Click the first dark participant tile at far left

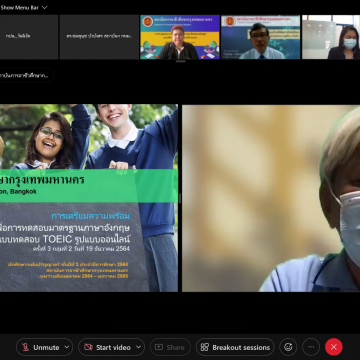29,37
